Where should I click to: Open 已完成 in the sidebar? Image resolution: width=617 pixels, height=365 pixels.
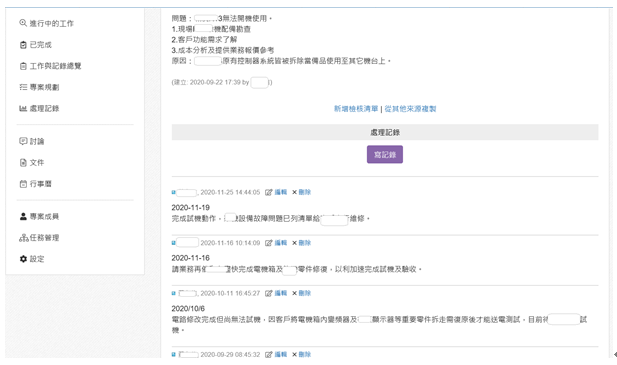click(x=36, y=45)
